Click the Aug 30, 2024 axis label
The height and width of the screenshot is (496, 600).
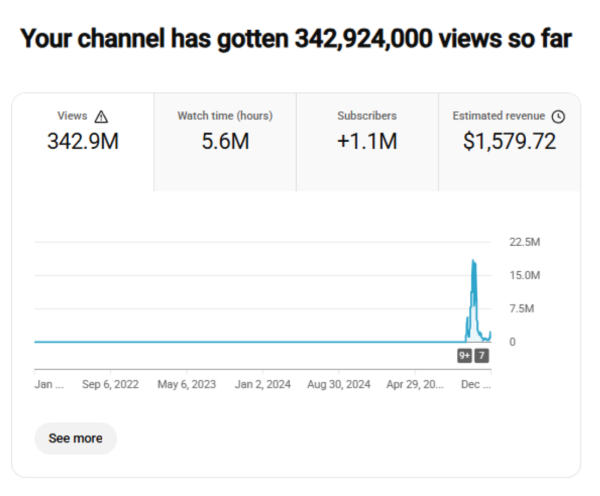pos(340,384)
